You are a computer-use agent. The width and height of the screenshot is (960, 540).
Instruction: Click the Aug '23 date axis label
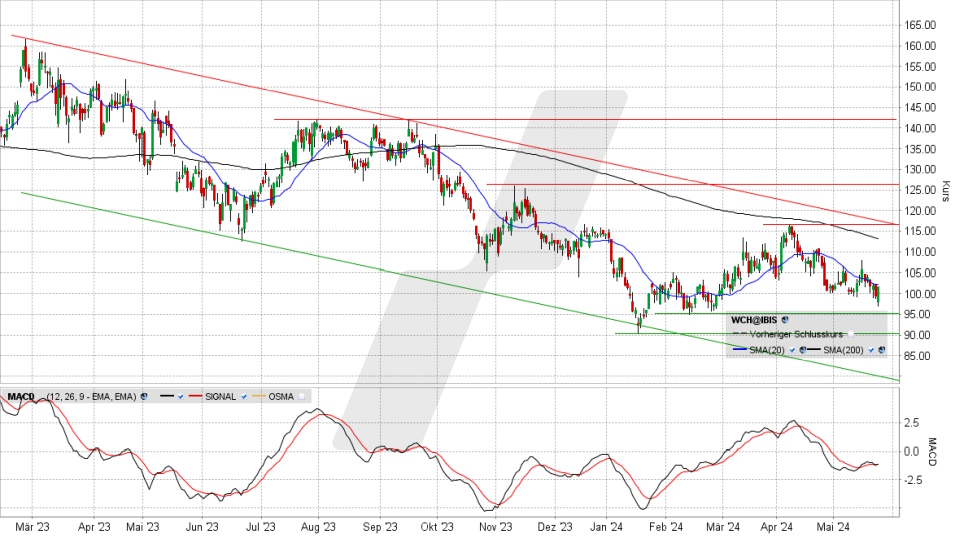(x=318, y=527)
